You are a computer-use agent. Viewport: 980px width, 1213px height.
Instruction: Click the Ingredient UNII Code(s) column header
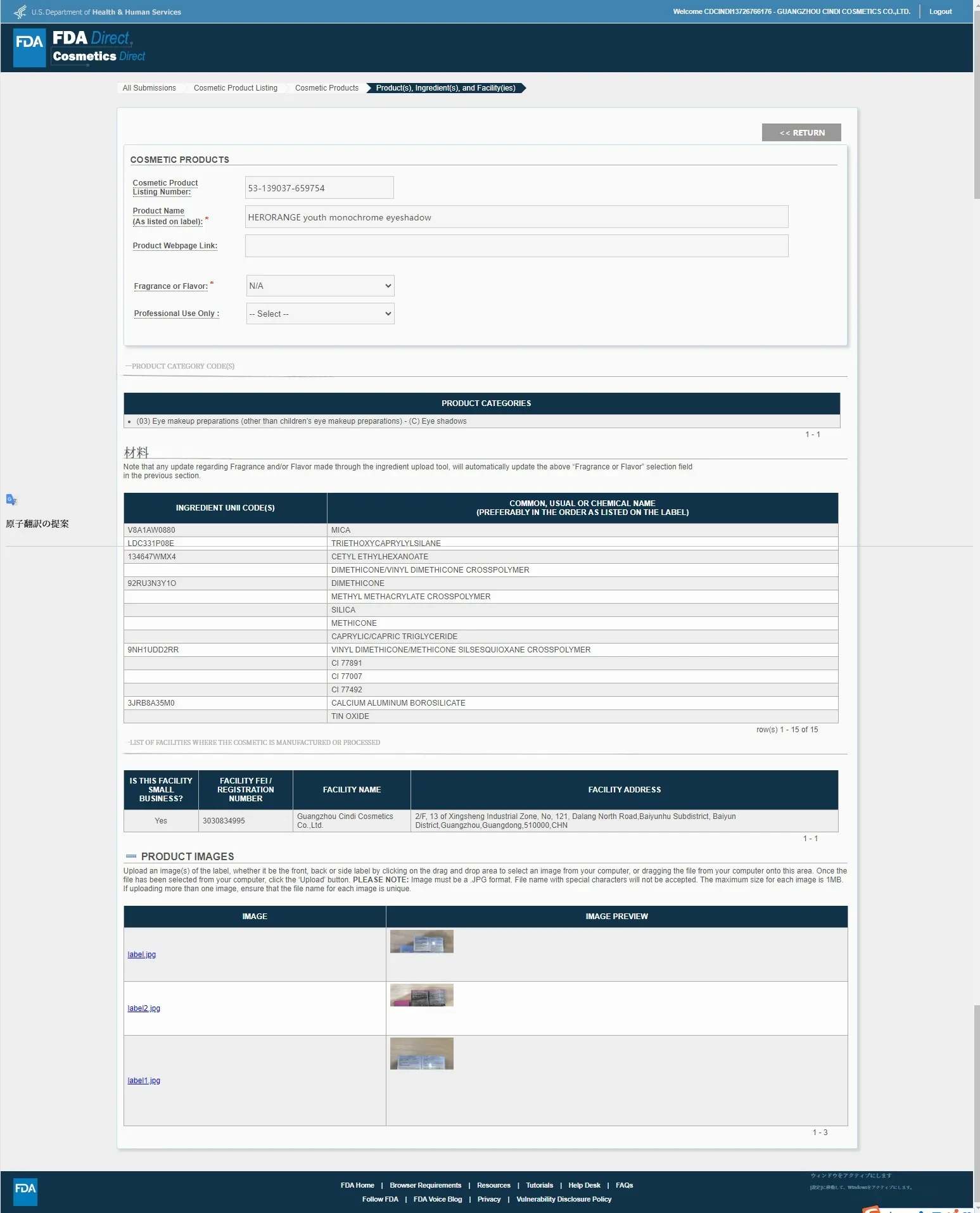click(225, 508)
